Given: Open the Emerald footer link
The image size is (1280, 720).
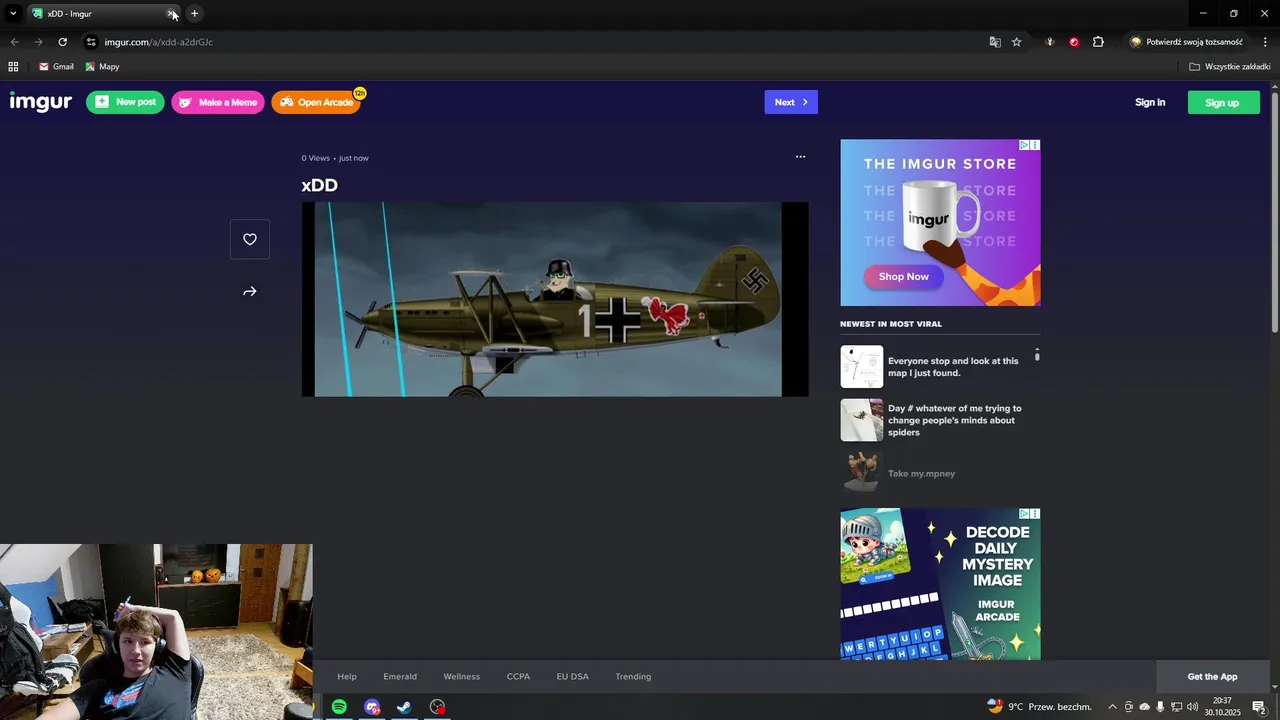Looking at the screenshot, I should 400,676.
